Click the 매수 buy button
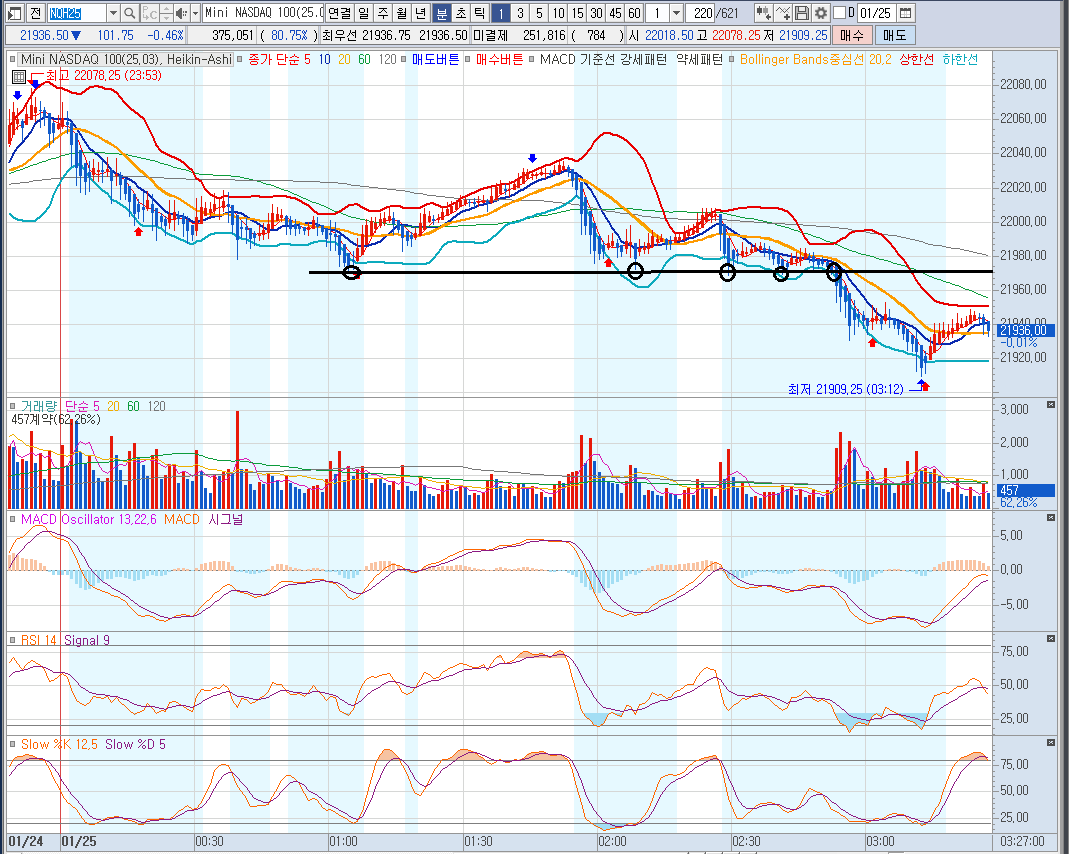Screen dimensions: 1069x854 coord(852,35)
